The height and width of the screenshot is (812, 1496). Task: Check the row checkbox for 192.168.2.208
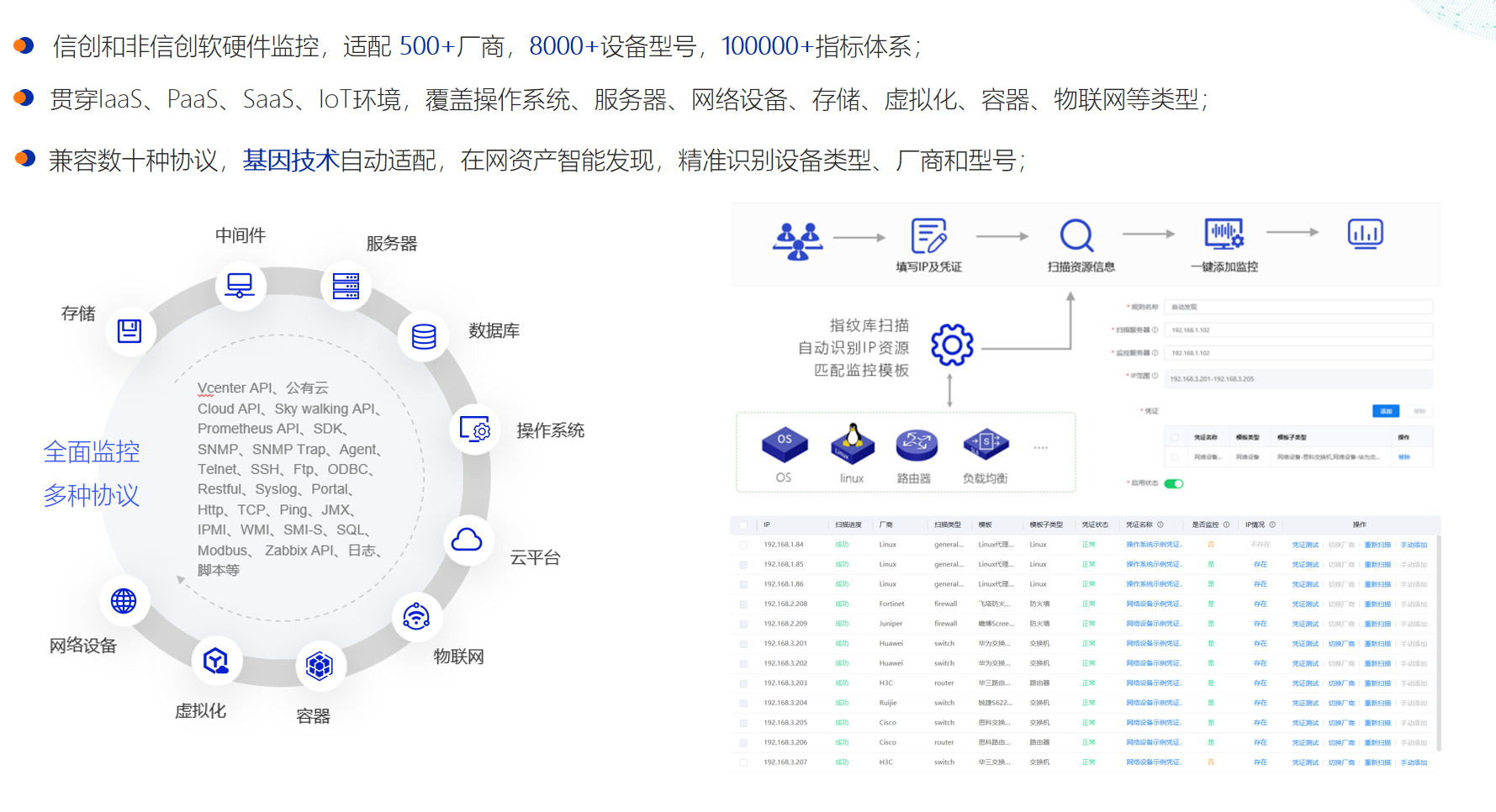click(x=743, y=604)
